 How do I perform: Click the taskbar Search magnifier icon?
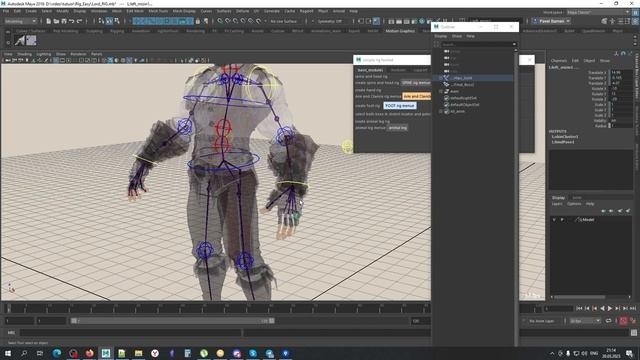24,353
